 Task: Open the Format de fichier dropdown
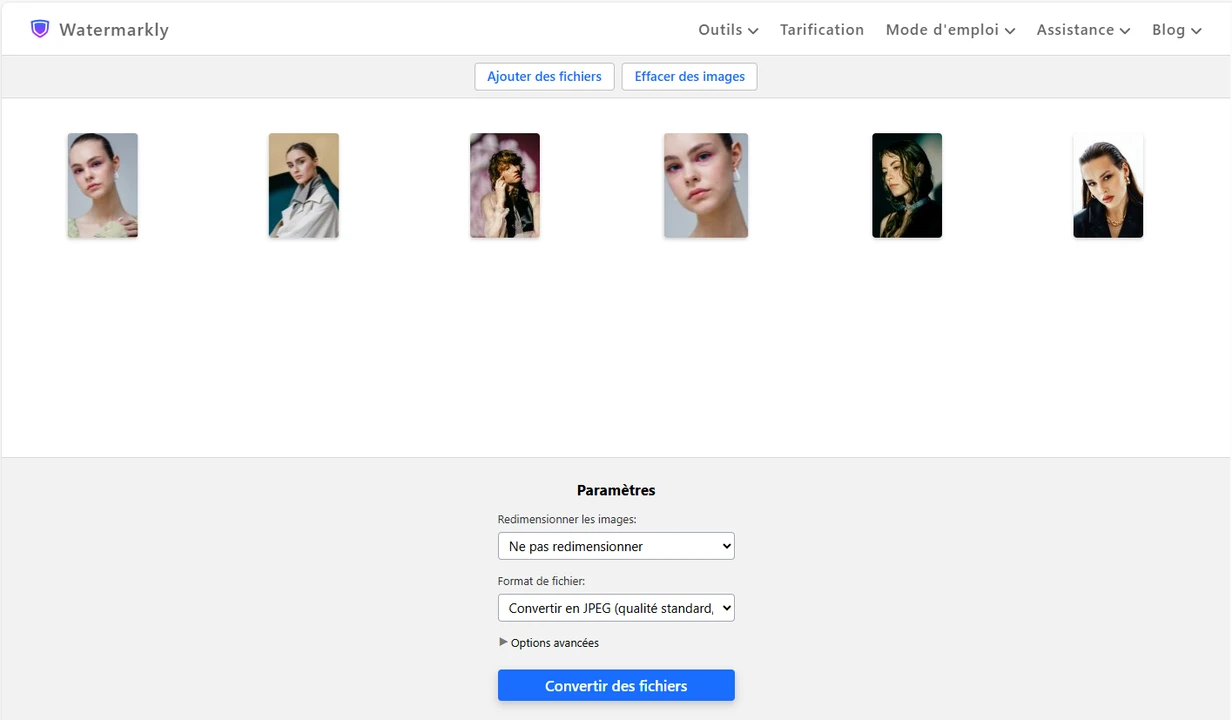(616, 608)
